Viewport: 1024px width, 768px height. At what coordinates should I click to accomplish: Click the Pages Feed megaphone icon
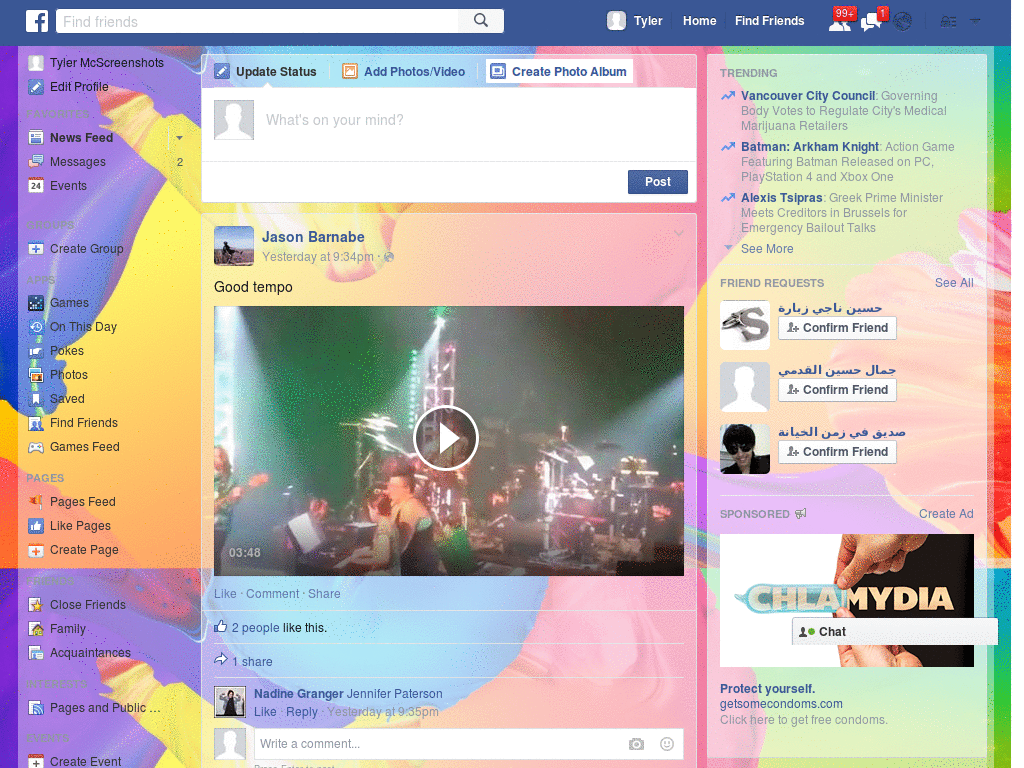(x=36, y=502)
